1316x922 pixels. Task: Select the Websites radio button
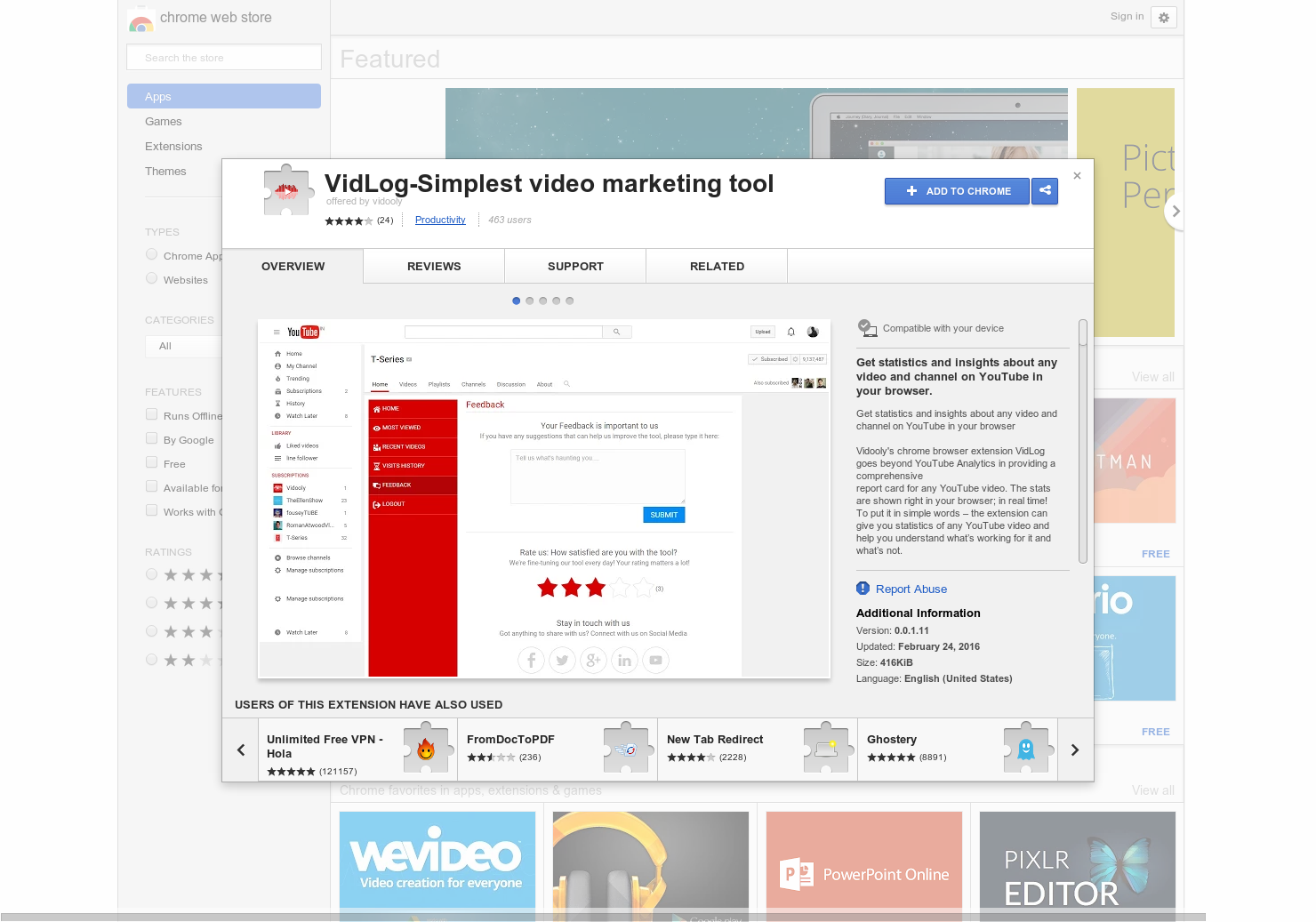(x=151, y=277)
